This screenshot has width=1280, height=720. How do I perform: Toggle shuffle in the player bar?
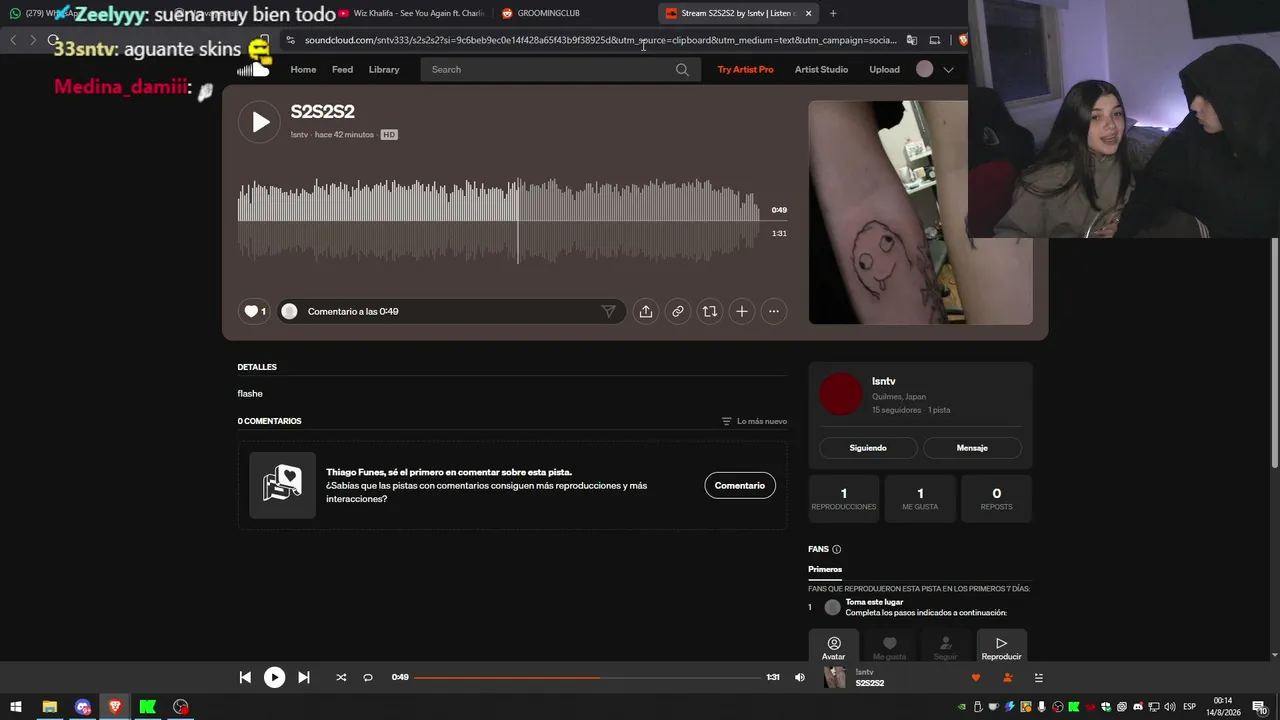[x=341, y=677]
